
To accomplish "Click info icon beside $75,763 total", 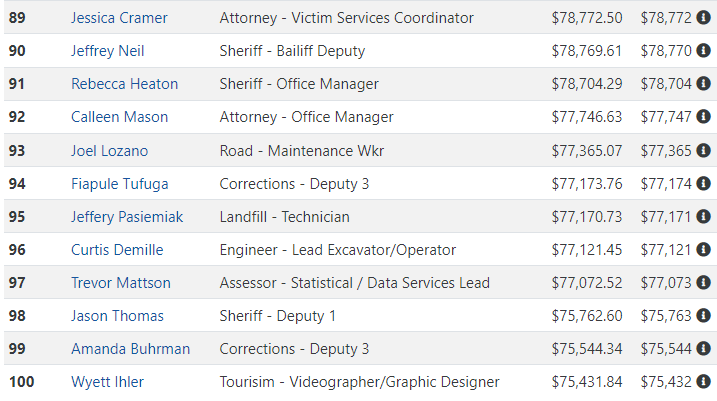I will pos(703,315).
